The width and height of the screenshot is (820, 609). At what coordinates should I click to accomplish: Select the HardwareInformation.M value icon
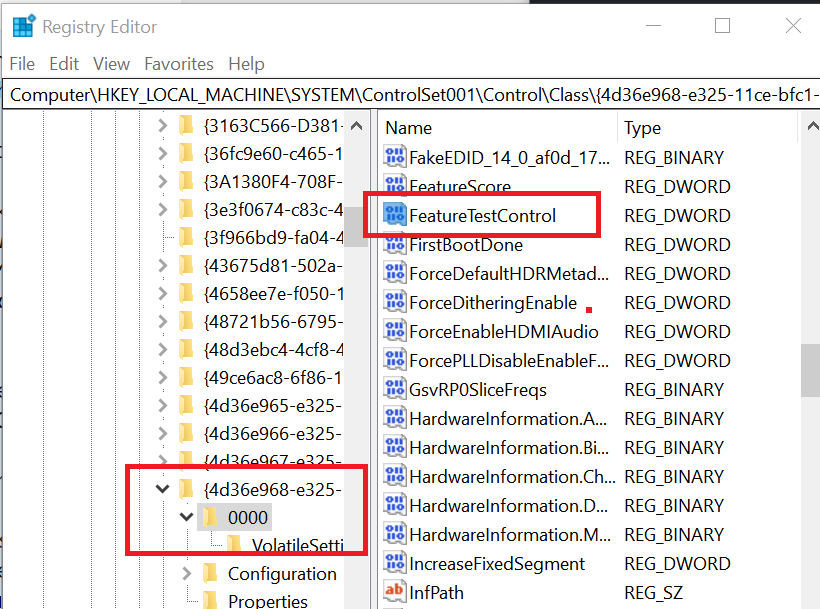click(394, 534)
